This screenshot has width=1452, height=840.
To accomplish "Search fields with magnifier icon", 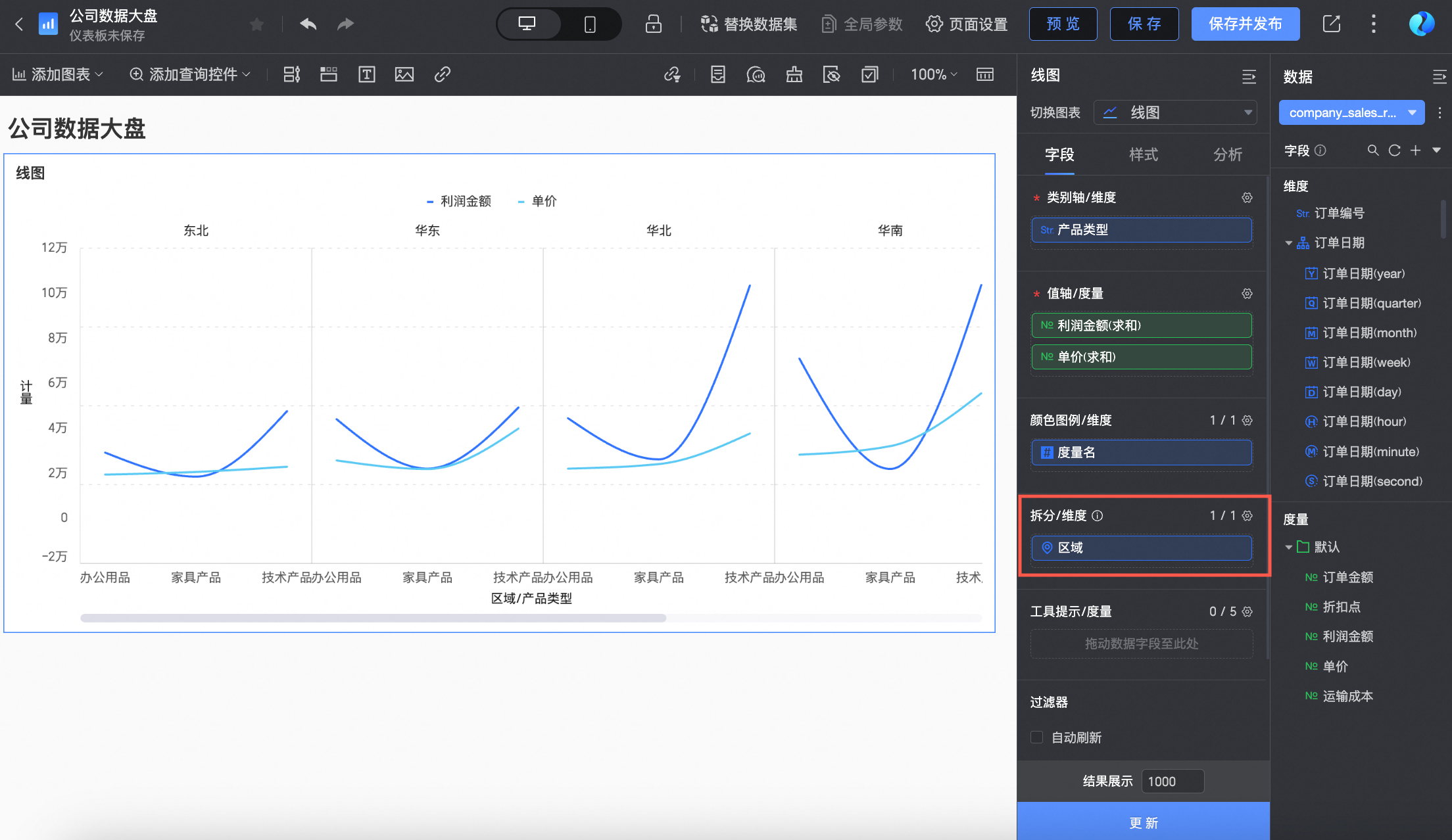I will (1372, 151).
